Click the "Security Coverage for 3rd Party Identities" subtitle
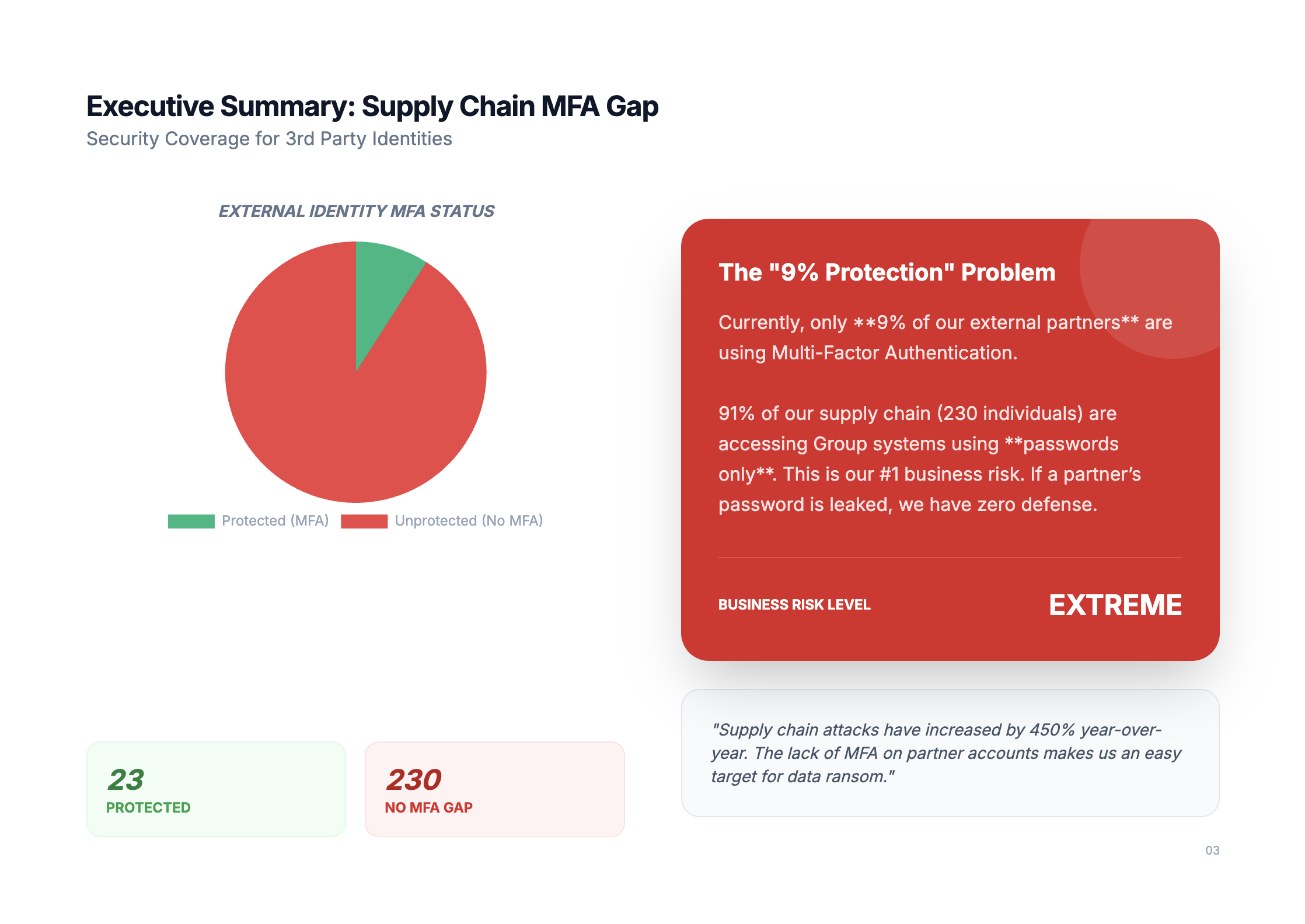The image size is (1305, 924). (269, 139)
